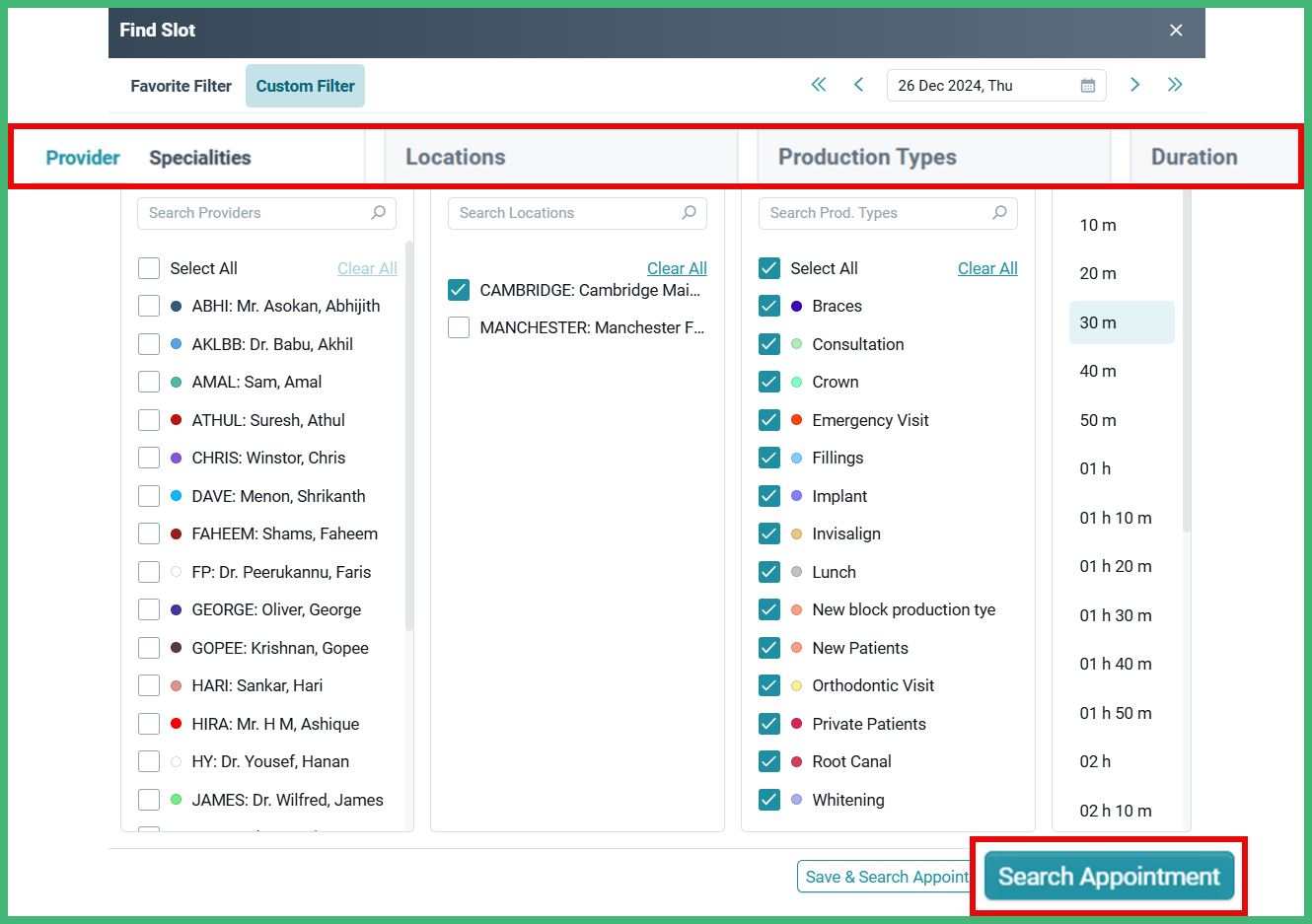This screenshot has height=924, width=1312.
Task: Uncheck the CAMBRIDGE Main location
Action: click(459, 290)
